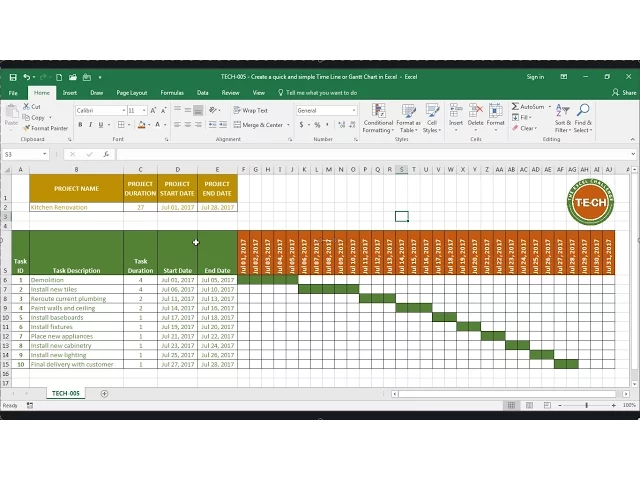
Task: Click the zoom slider handle
Action: click(587, 405)
